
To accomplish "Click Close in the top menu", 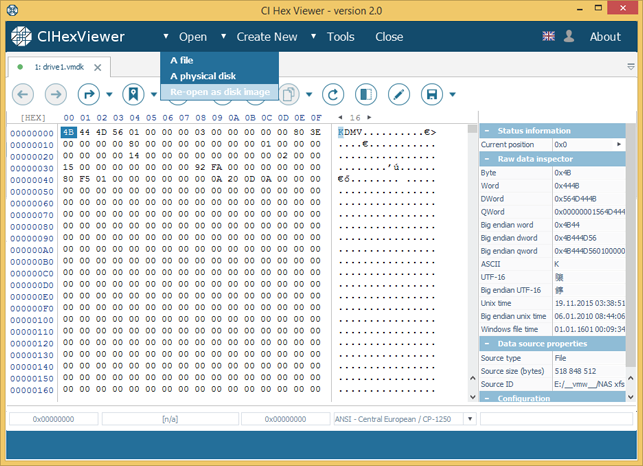I will pos(389,37).
